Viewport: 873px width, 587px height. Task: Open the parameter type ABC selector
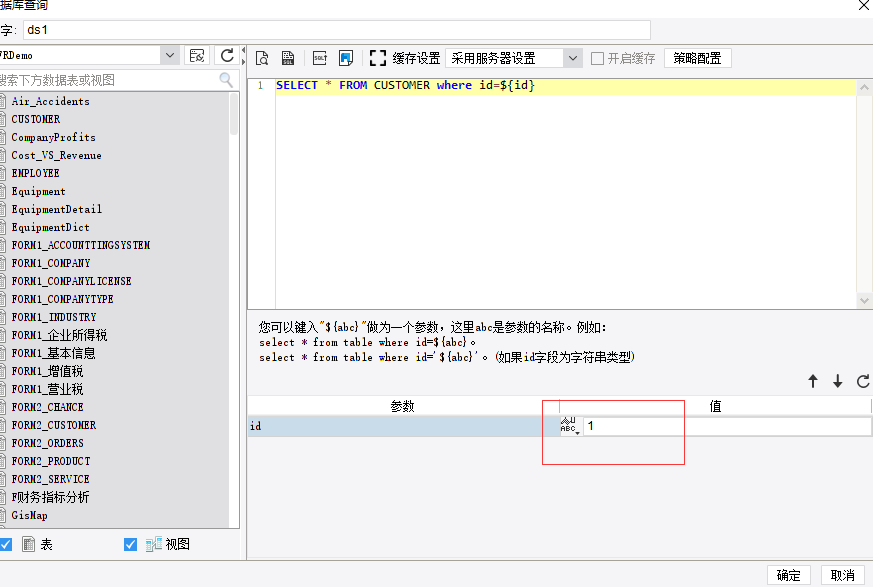pos(570,425)
